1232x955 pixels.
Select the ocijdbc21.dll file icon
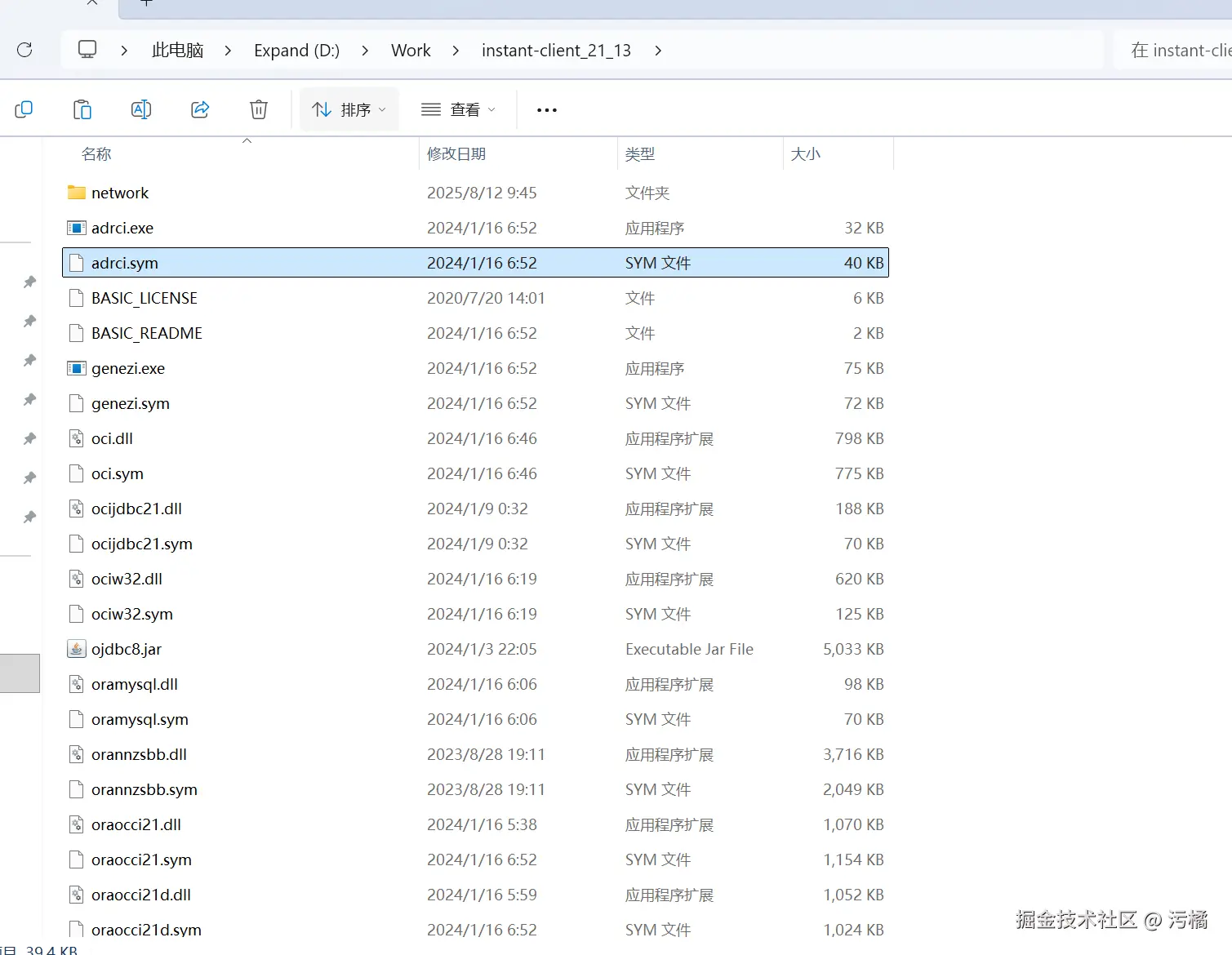tap(77, 509)
